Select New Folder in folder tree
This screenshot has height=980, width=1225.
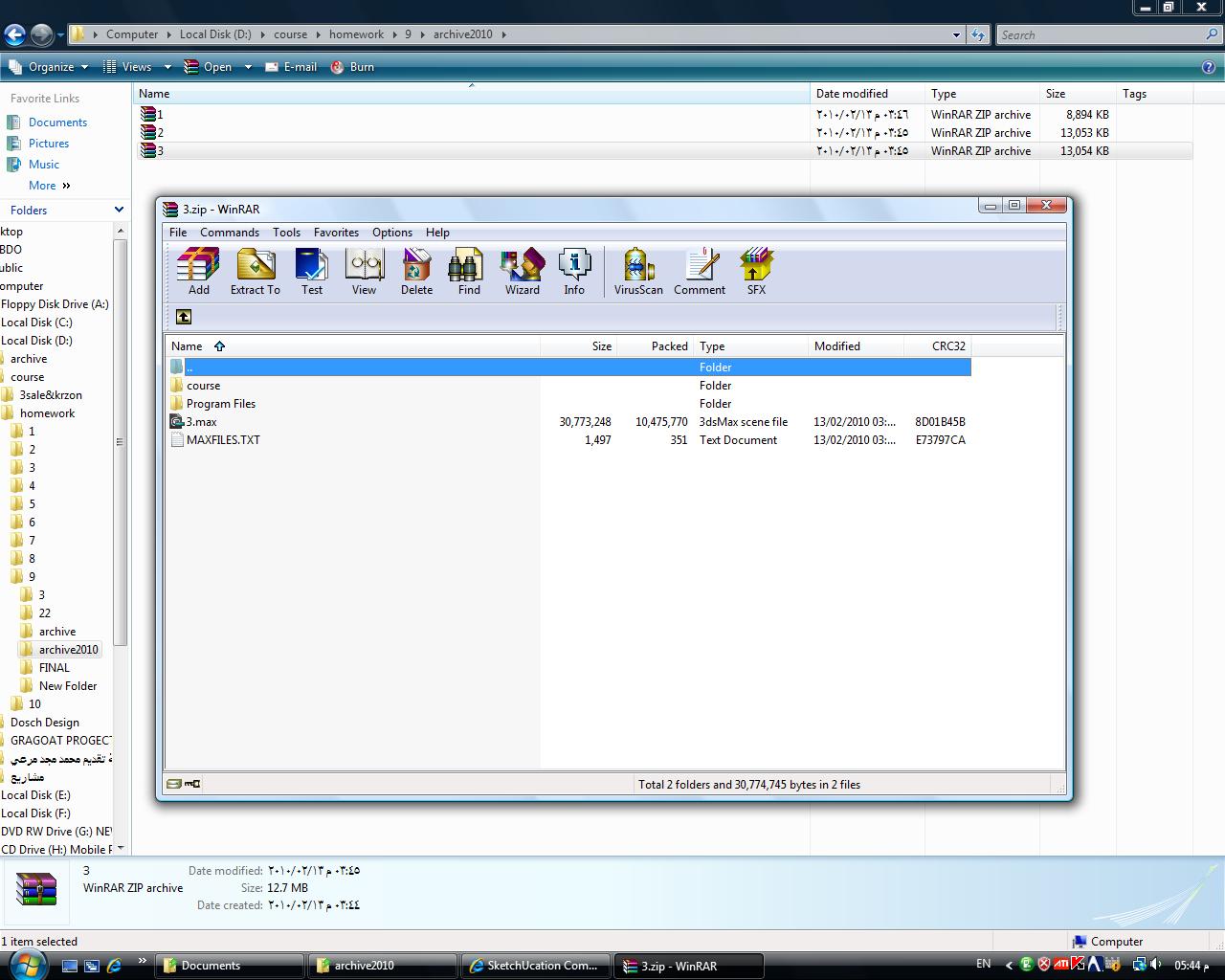68,686
